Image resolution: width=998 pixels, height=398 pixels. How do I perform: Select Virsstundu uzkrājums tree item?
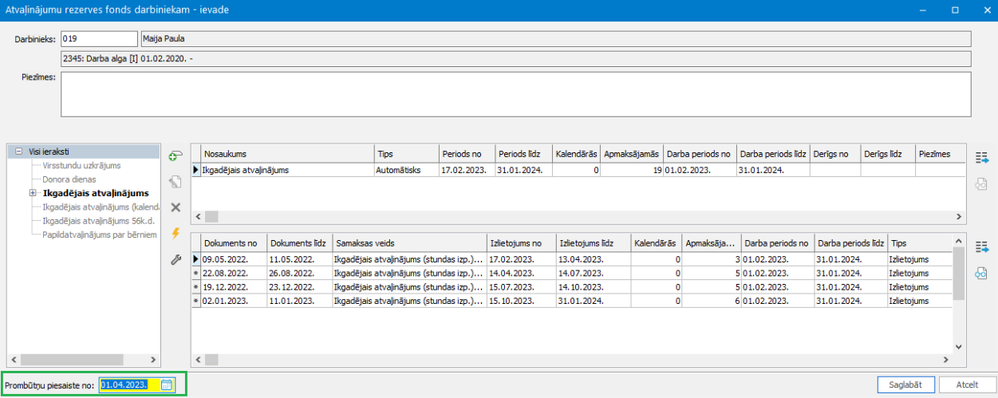80,166
